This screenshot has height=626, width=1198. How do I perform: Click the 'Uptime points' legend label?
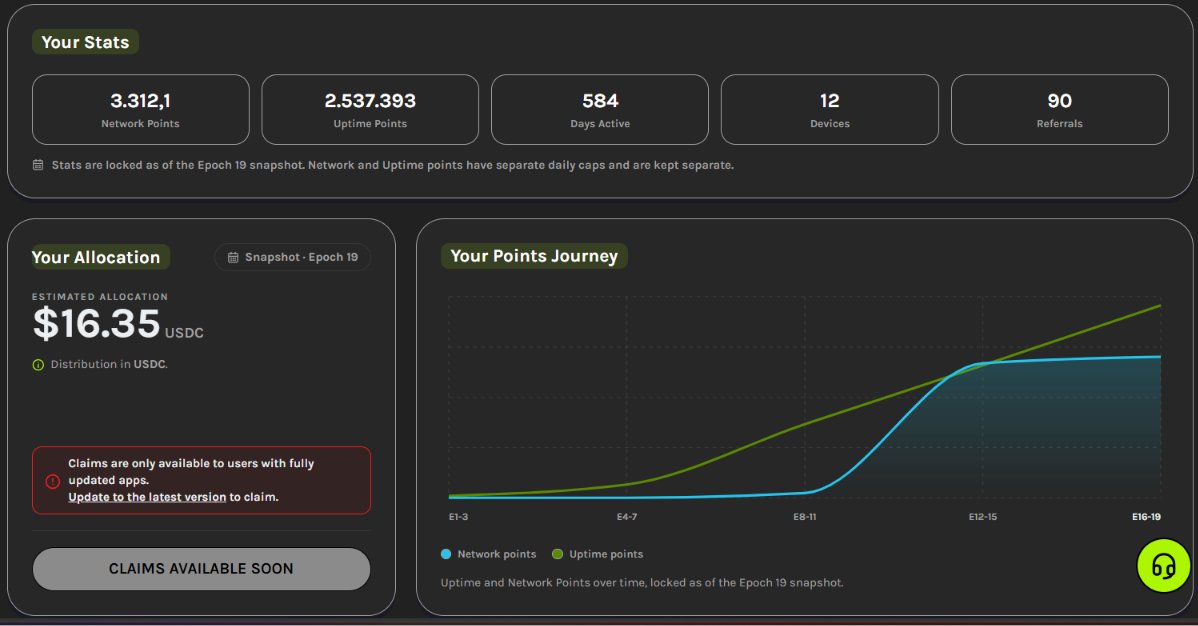coord(606,554)
